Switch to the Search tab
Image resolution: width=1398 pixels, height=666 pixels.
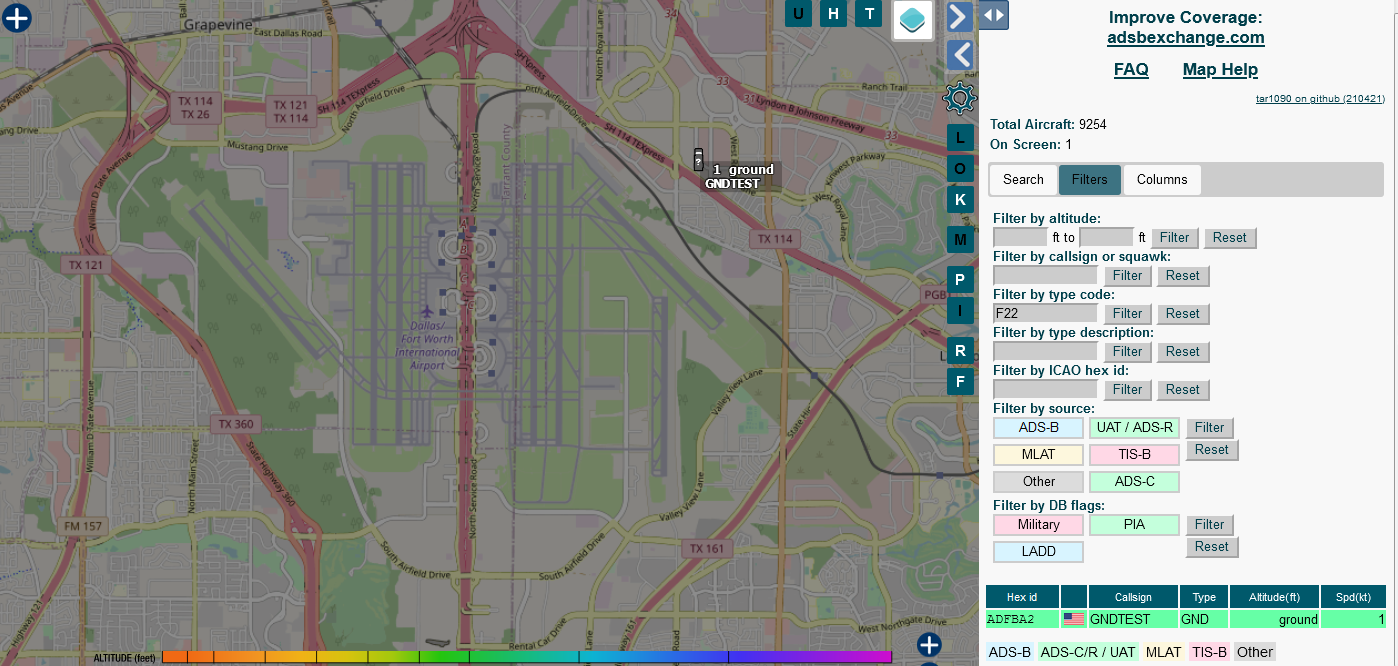pyautogui.click(x=1023, y=180)
